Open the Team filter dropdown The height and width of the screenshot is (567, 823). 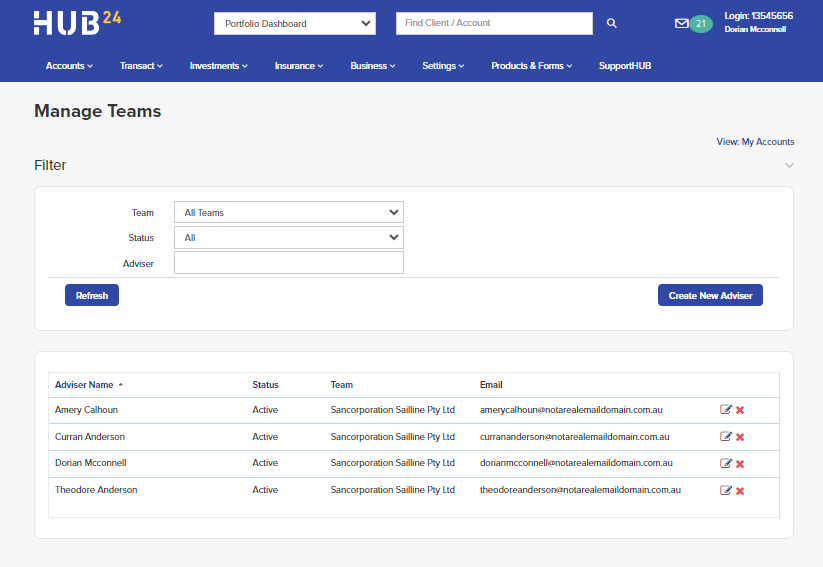pyautogui.click(x=288, y=212)
